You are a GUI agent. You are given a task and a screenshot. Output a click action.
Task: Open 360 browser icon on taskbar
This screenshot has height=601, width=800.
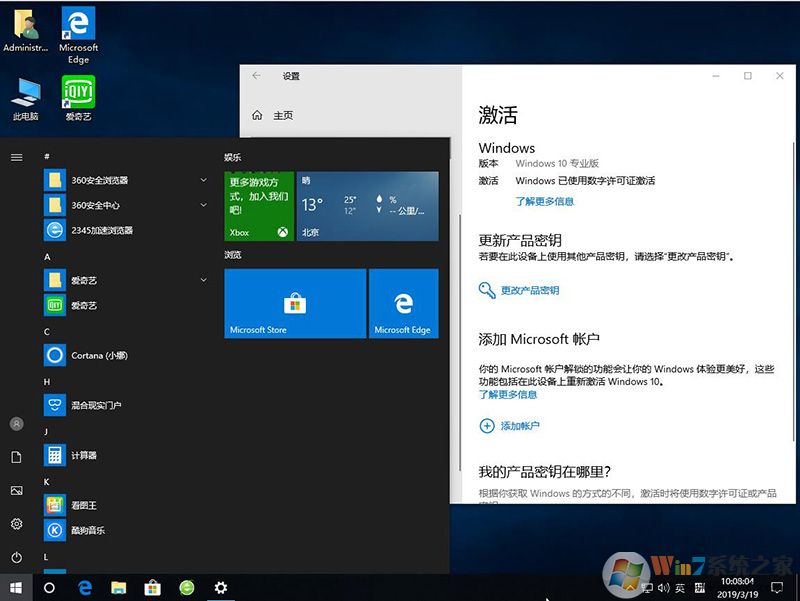pyautogui.click(x=187, y=588)
